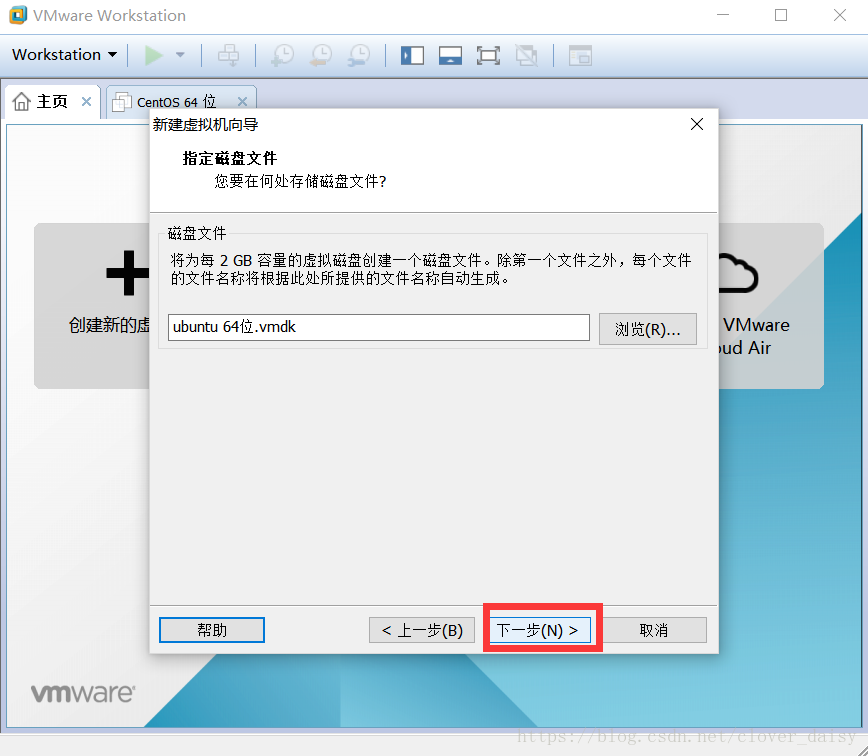Maximize the VMware Workstation window
868x756 pixels.
pos(781,15)
